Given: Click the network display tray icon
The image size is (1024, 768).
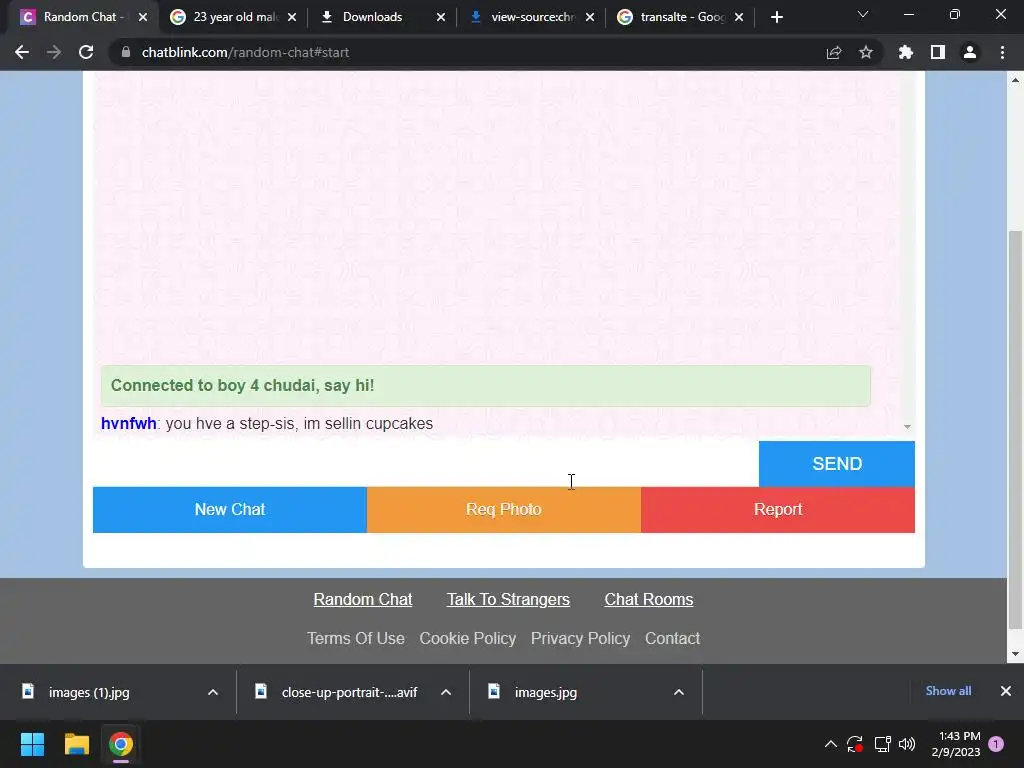Looking at the screenshot, I should pyautogui.click(x=882, y=744).
